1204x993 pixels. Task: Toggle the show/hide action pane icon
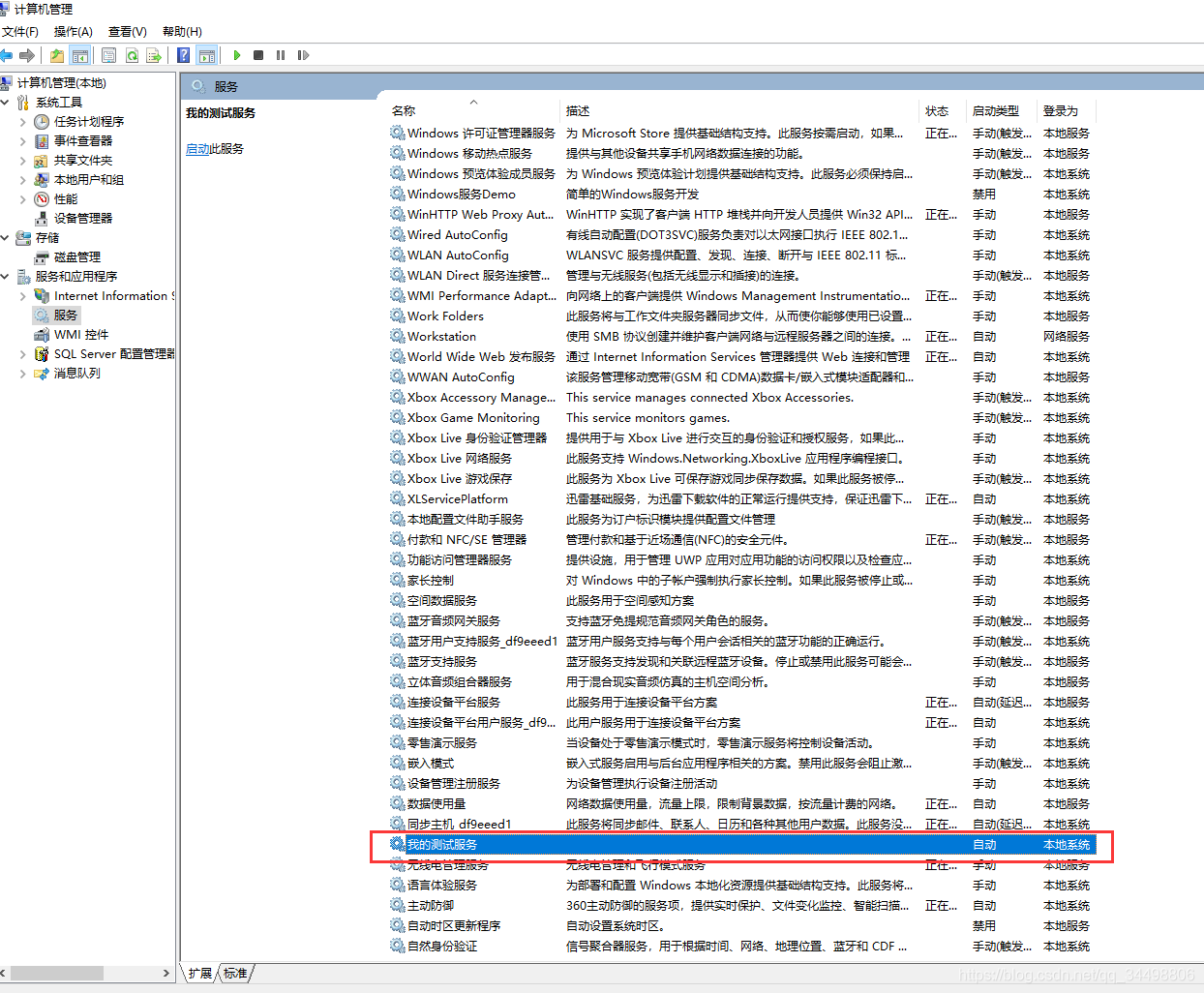click(206, 55)
